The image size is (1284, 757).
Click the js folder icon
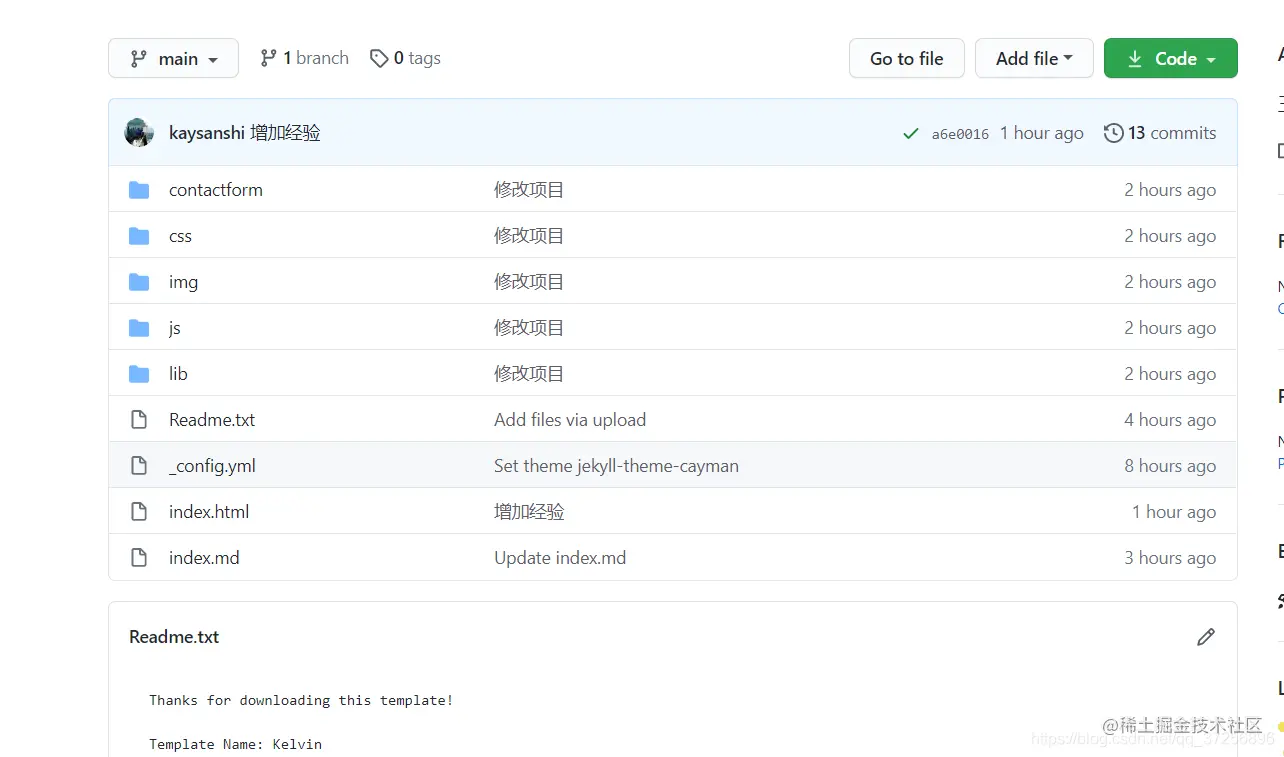click(x=139, y=328)
